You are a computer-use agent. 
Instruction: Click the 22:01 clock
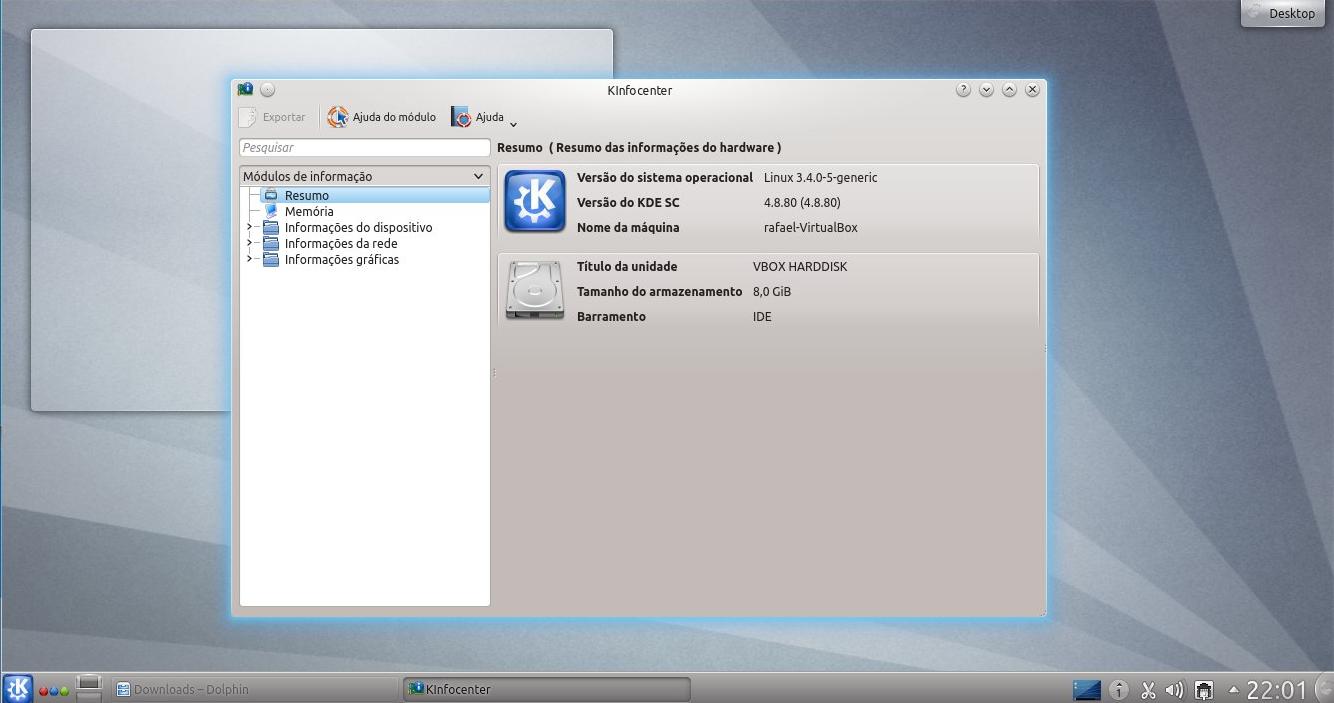coord(1277,690)
